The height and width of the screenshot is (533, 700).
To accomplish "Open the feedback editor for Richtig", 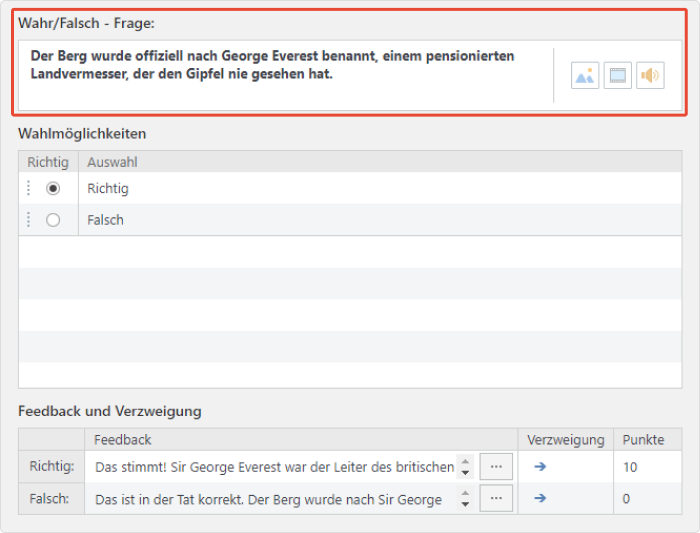I will [x=496, y=466].
